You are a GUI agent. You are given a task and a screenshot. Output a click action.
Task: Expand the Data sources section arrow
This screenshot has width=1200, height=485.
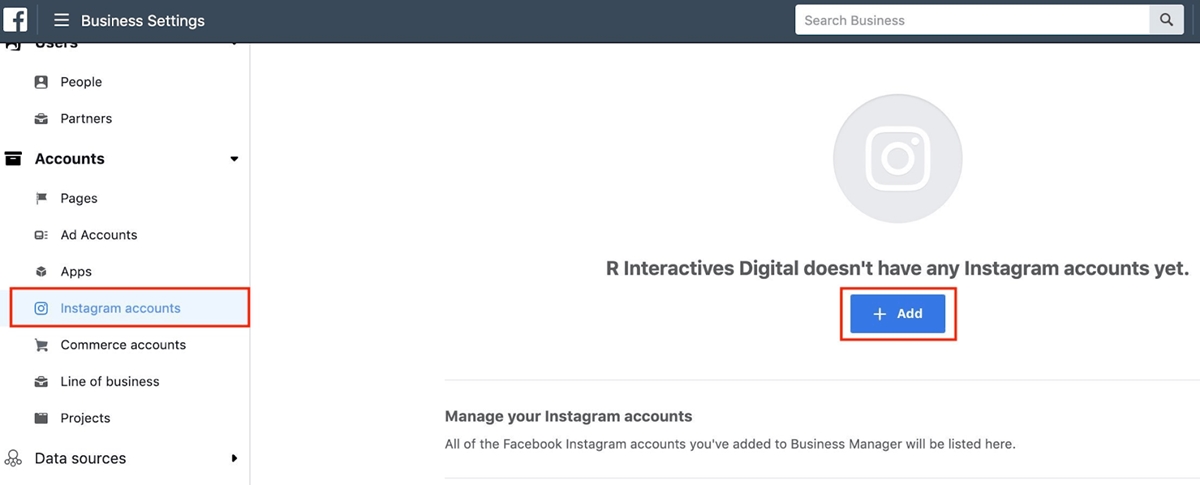[234, 458]
